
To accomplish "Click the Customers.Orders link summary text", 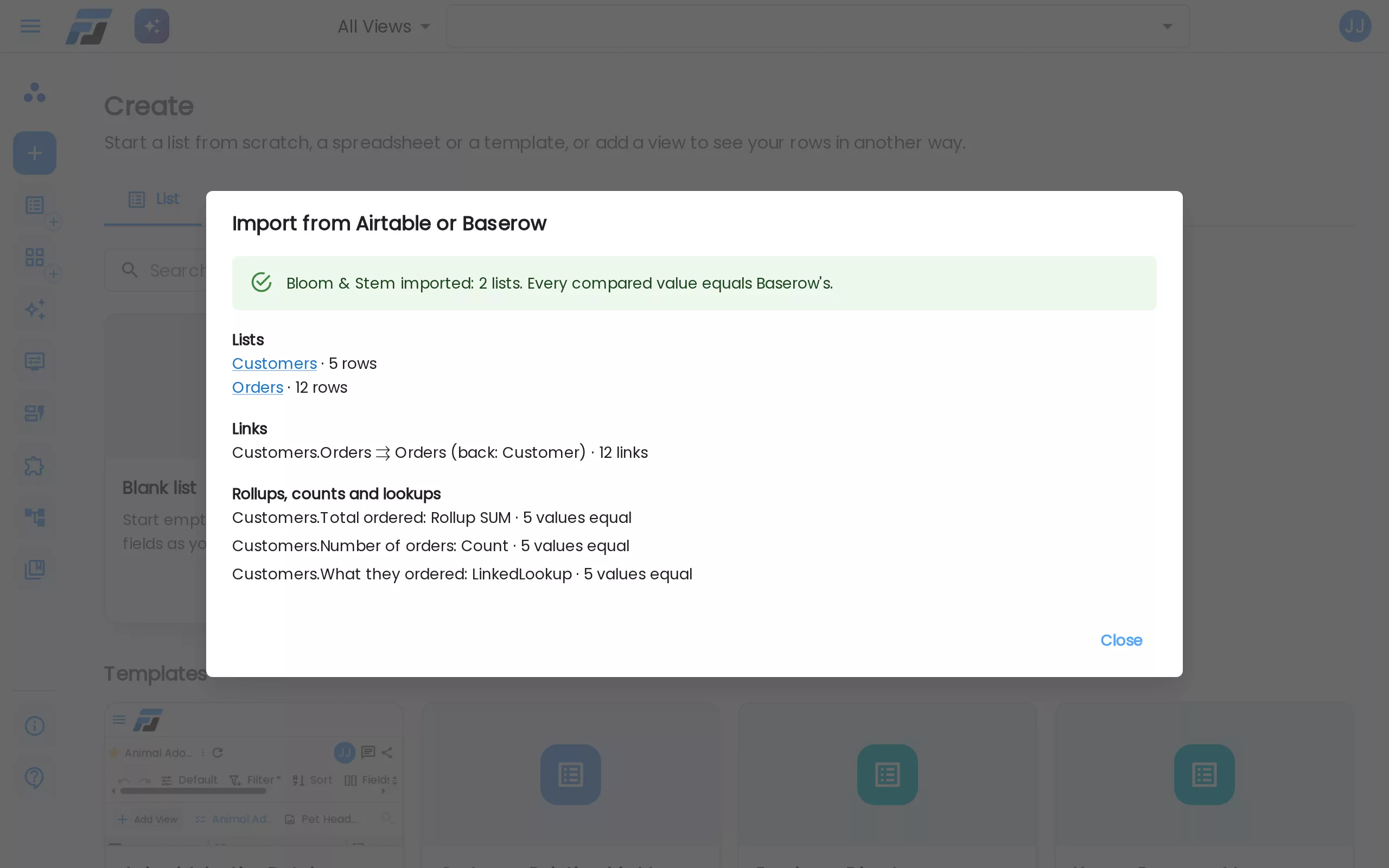I will (439, 452).
